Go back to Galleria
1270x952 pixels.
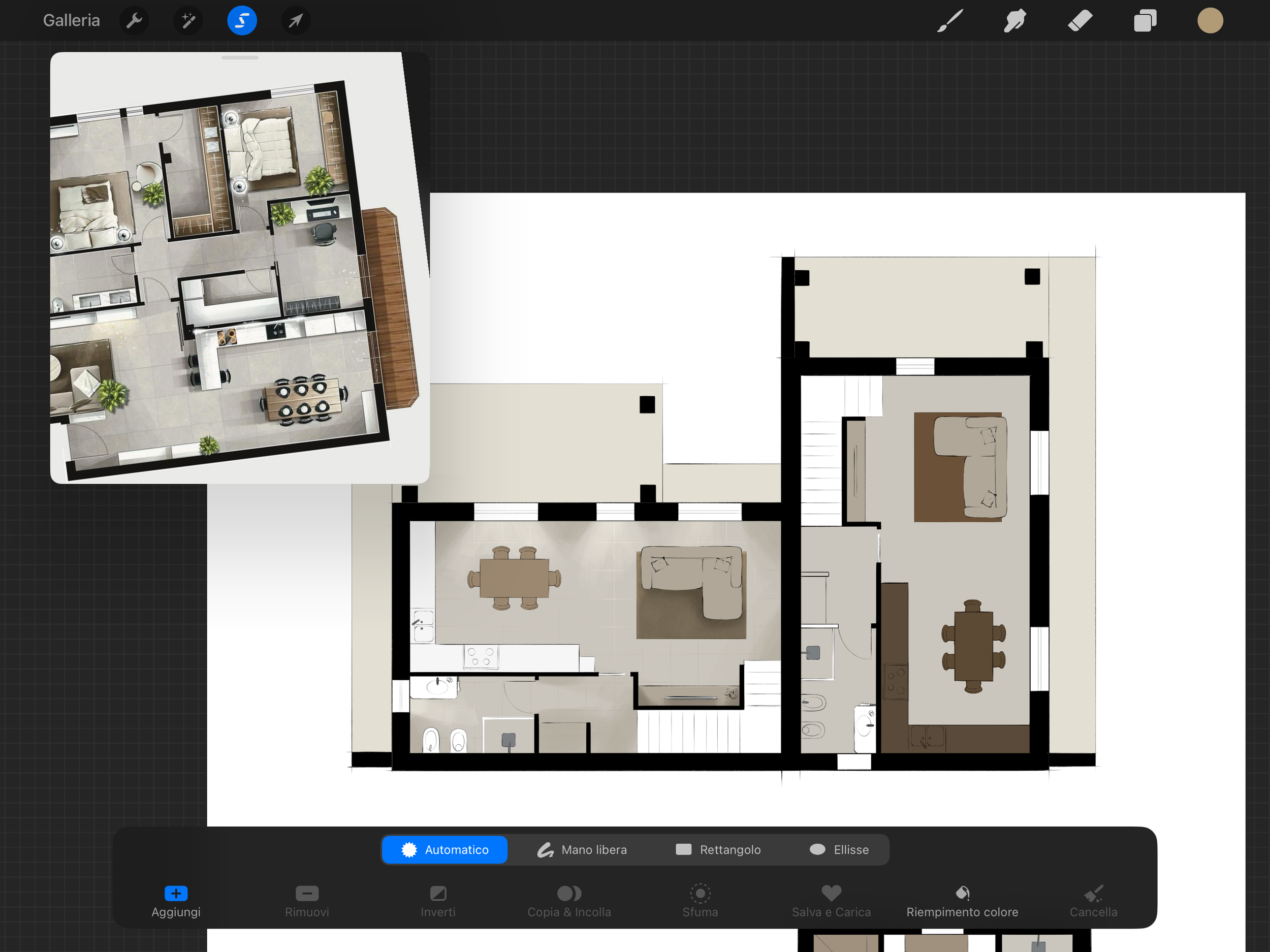pyautogui.click(x=71, y=21)
